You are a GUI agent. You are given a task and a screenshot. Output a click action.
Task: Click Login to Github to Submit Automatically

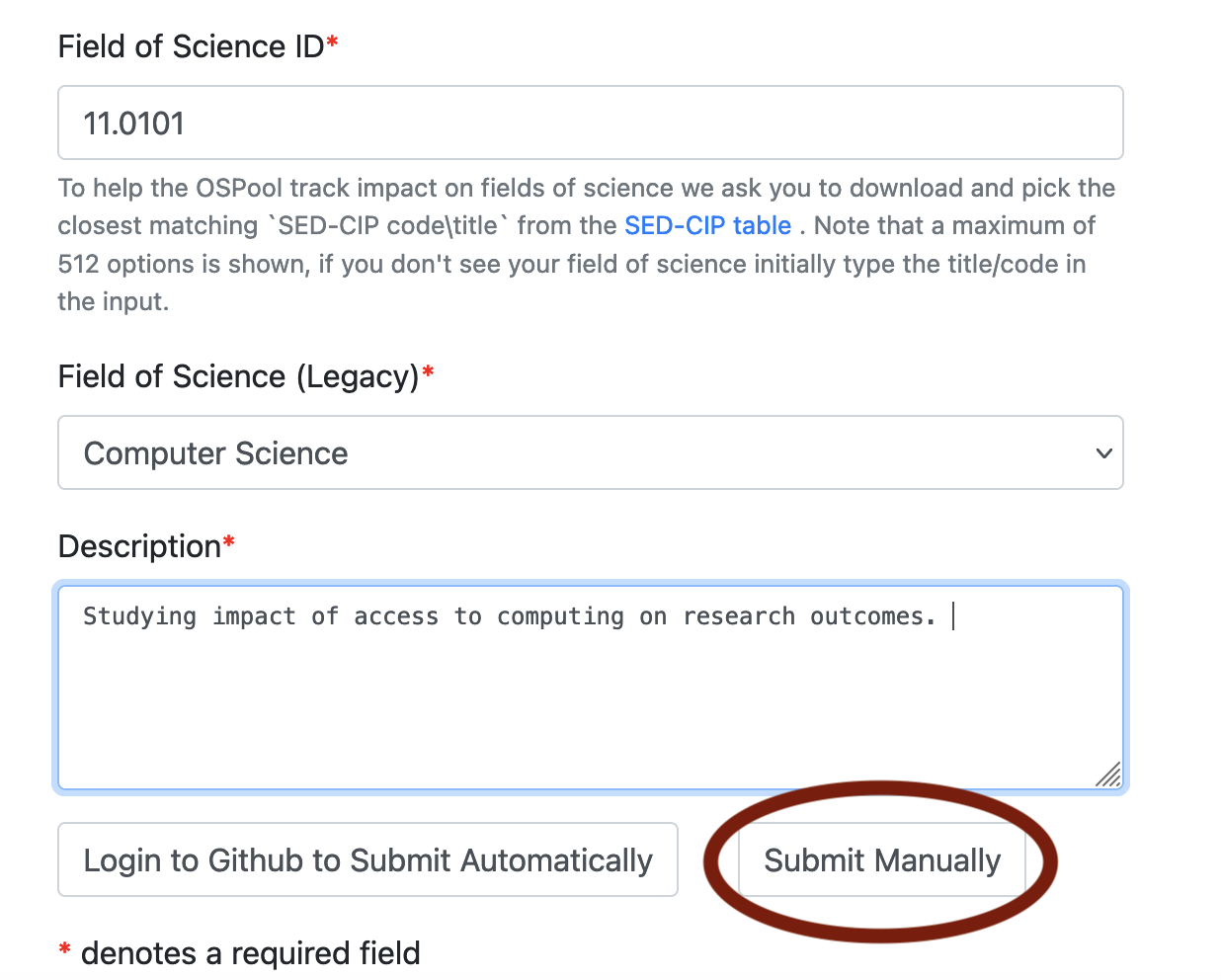367,859
